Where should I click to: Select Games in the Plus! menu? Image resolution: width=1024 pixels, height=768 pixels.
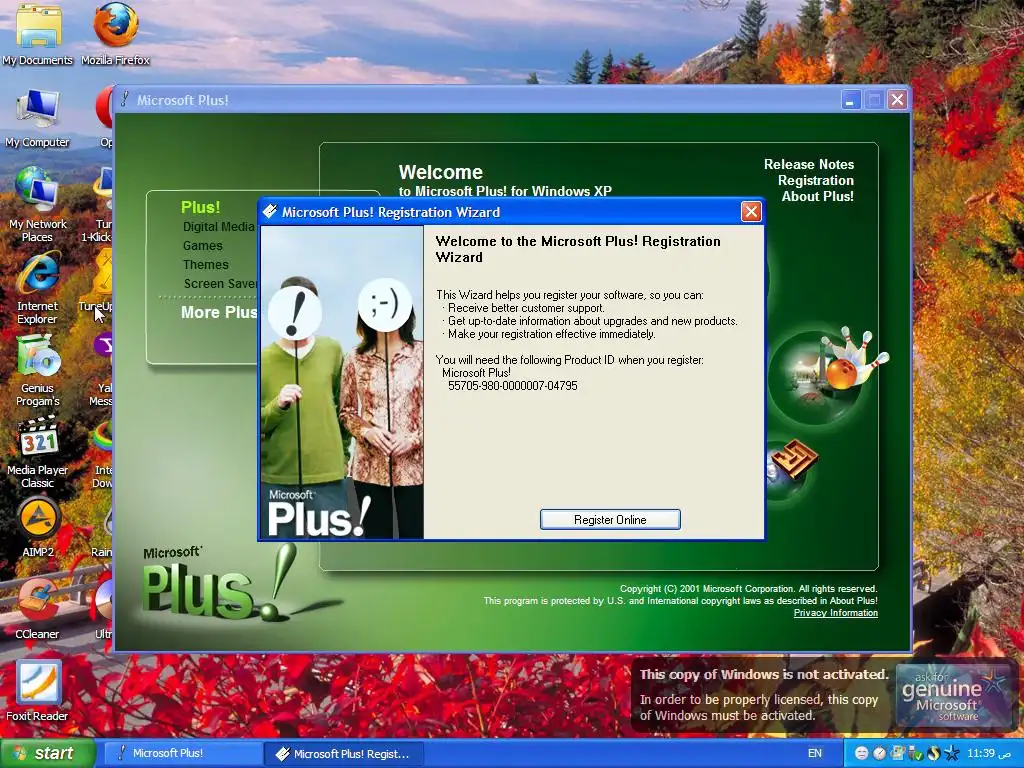tap(202, 246)
